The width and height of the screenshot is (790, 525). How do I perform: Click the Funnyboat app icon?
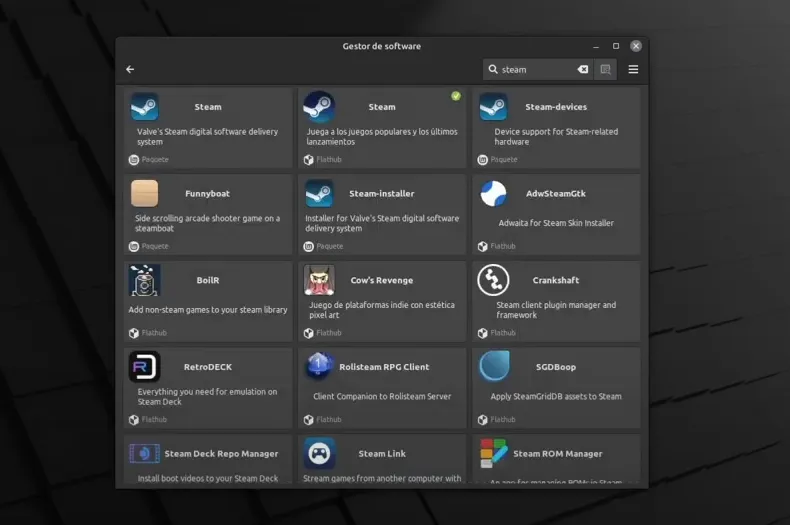click(x=145, y=193)
